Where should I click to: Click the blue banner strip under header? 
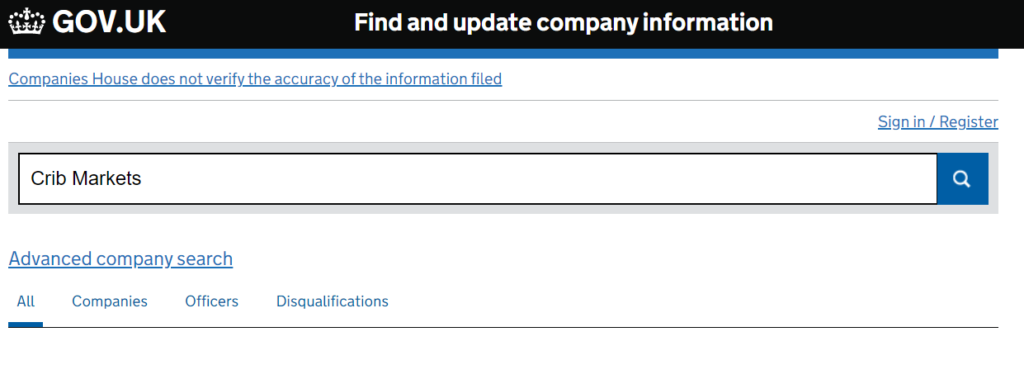click(x=503, y=54)
